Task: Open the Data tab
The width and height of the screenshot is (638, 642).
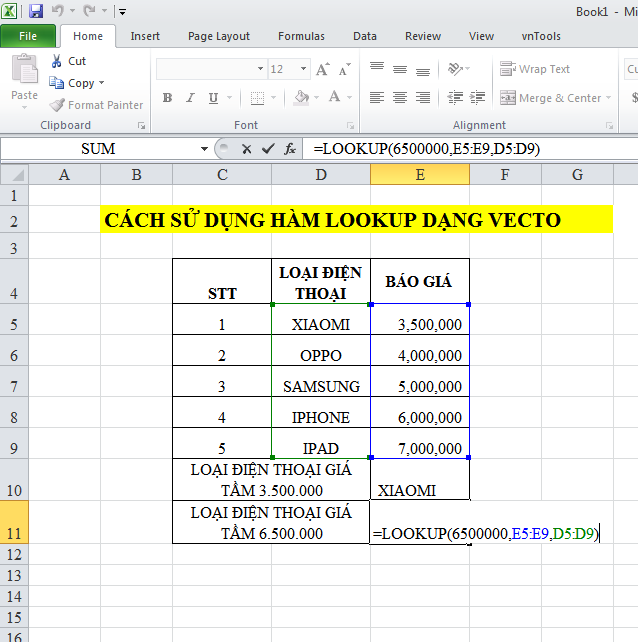Action: pyautogui.click(x=364, y=36)
